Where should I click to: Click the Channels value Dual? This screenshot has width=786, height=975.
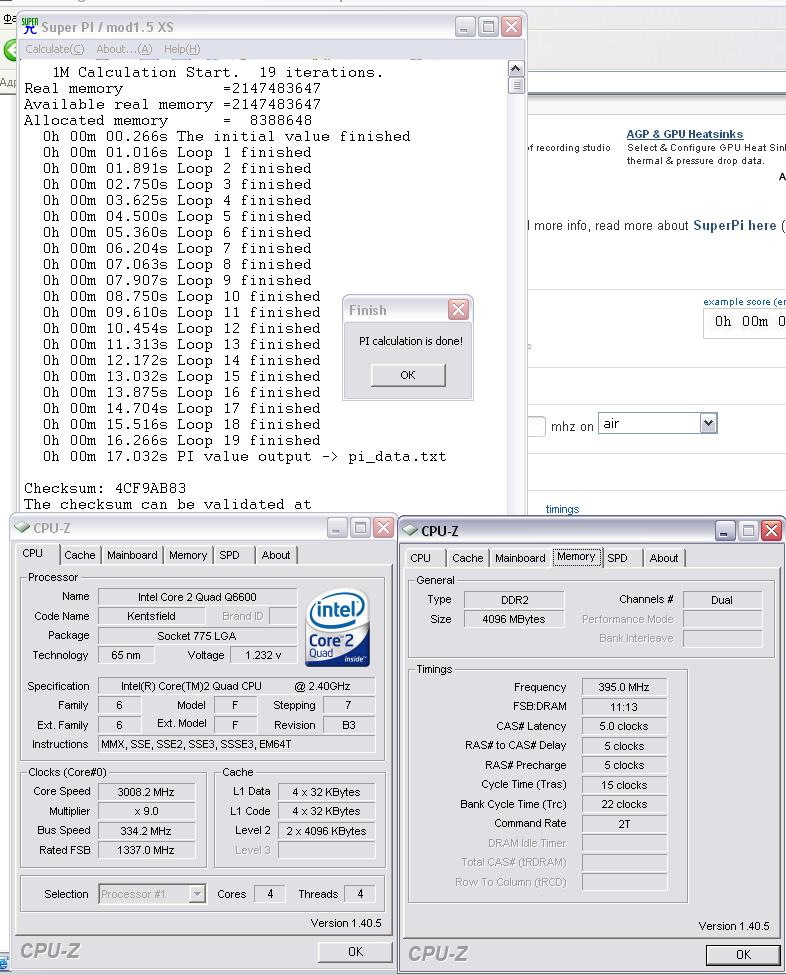722,599
